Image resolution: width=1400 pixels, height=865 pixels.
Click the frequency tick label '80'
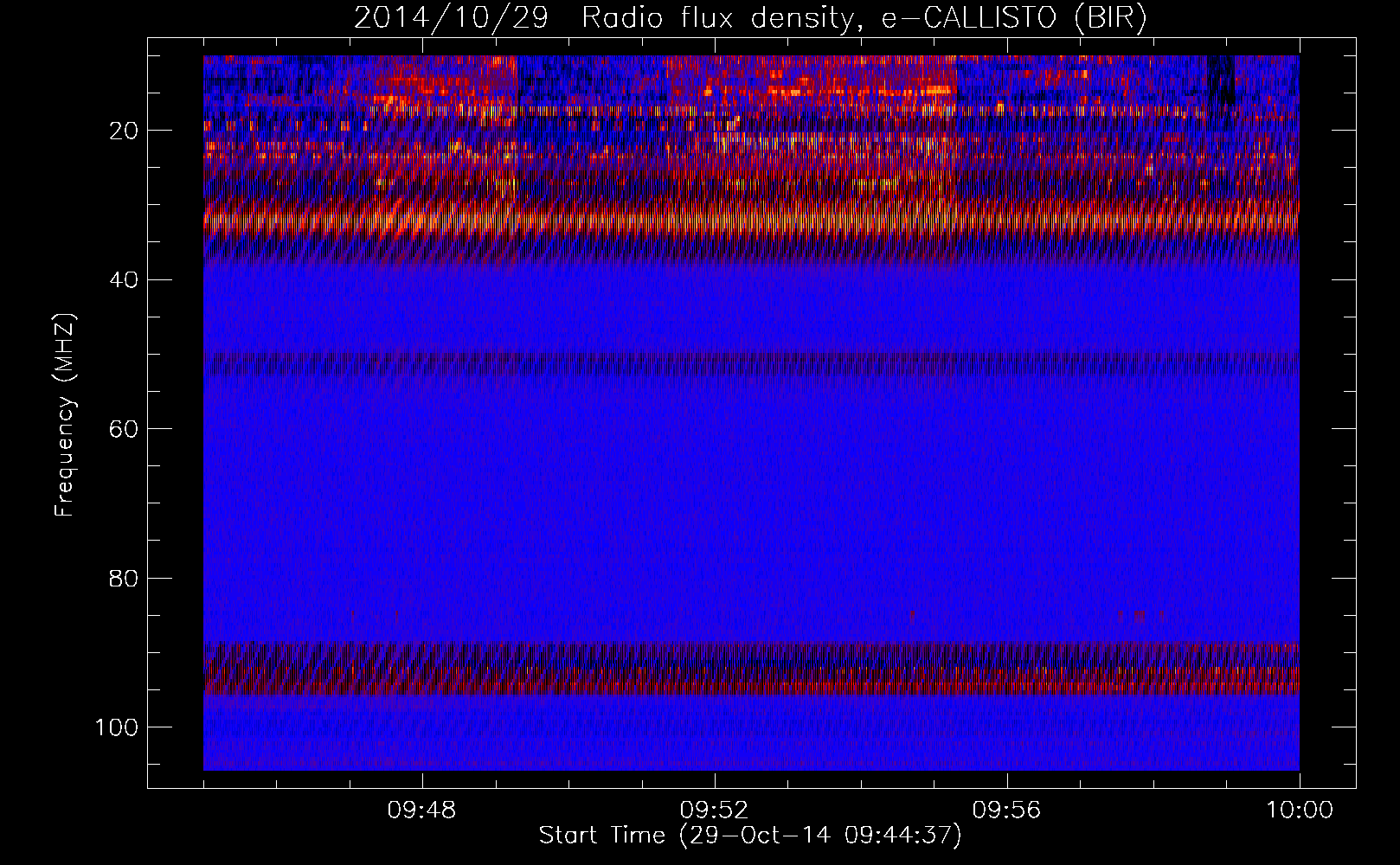pyautogui.click(x=125, y=578)
